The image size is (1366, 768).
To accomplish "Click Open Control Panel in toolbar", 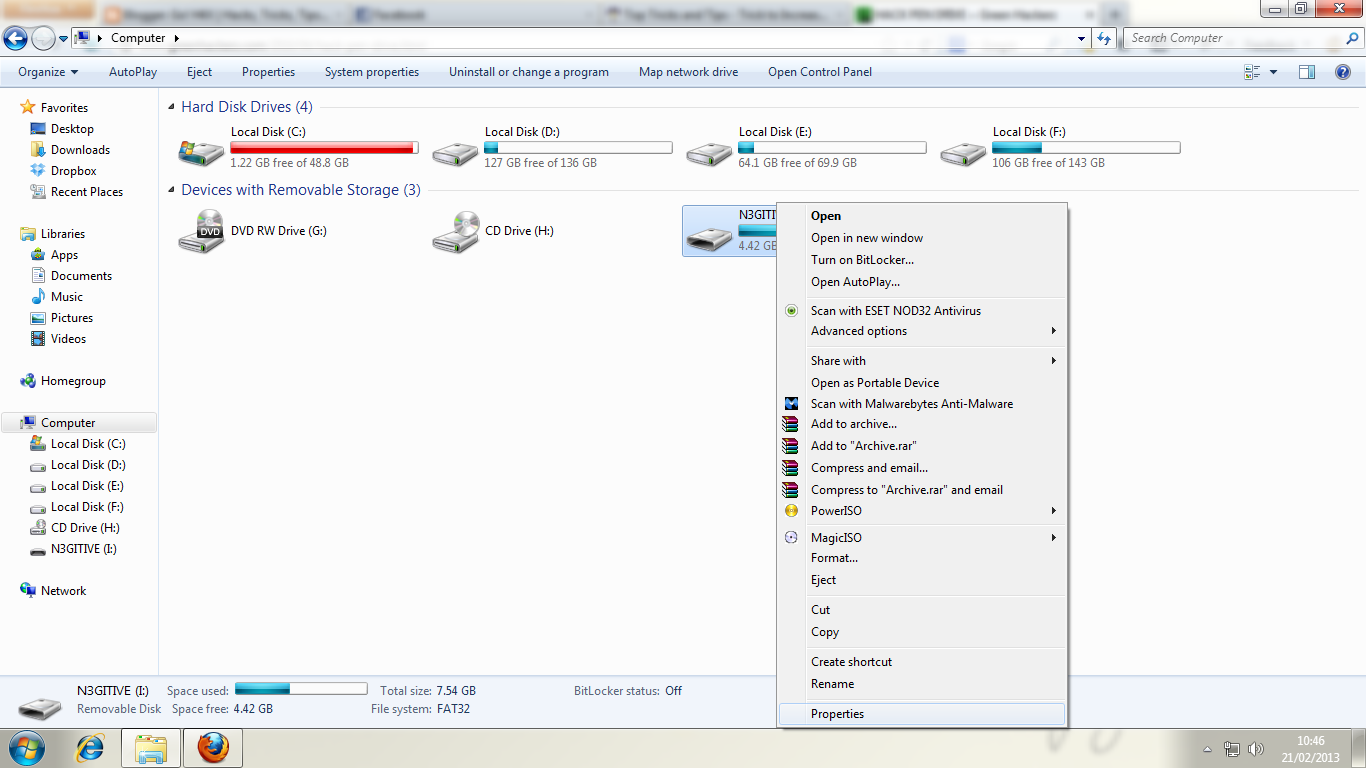I will tap(820, 72).
